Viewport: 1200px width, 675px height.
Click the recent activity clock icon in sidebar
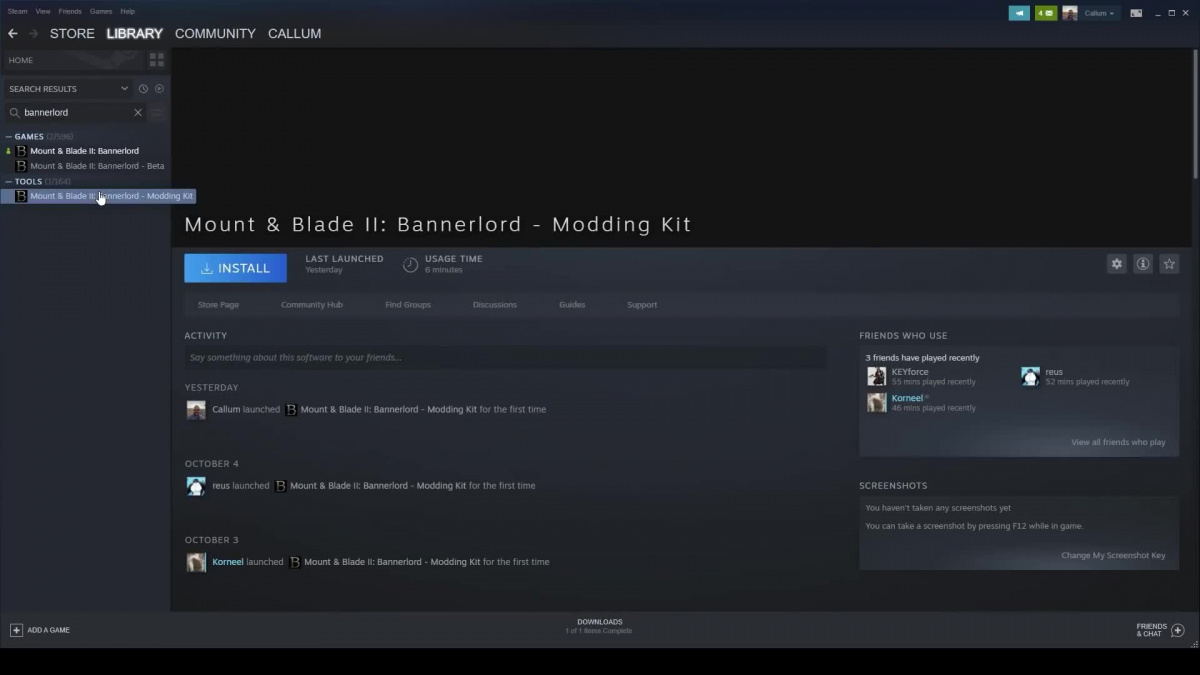coord(143,89)
